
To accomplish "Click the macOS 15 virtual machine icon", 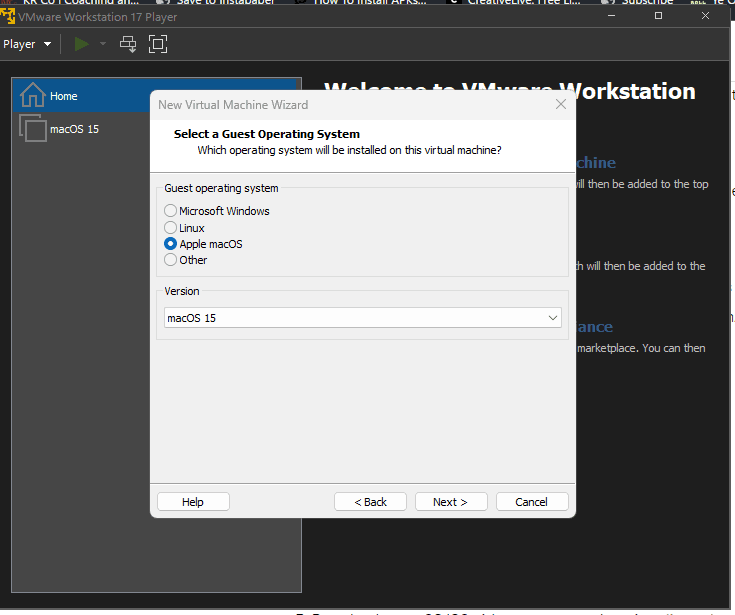I will (32, 129).
